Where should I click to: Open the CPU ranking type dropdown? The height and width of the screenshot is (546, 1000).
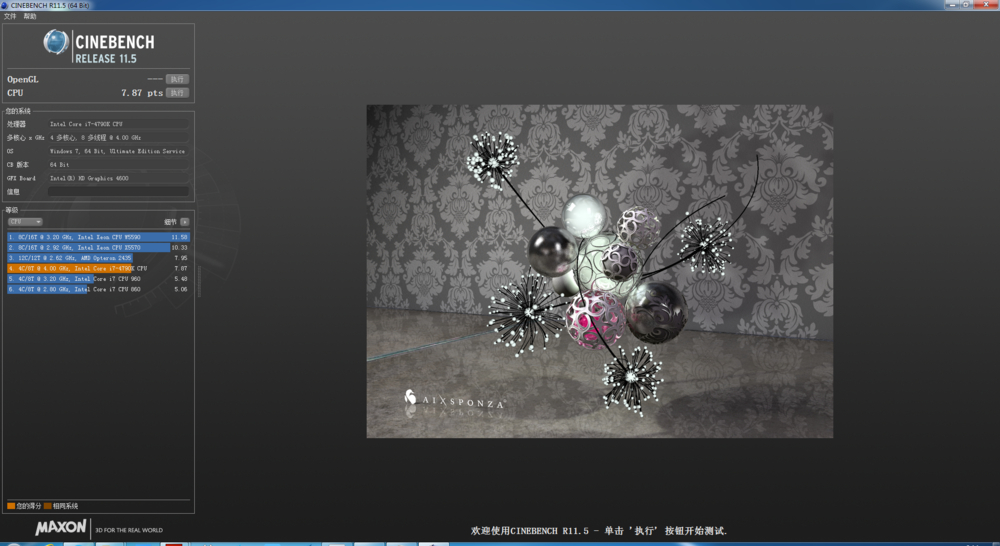click(25, 221)
